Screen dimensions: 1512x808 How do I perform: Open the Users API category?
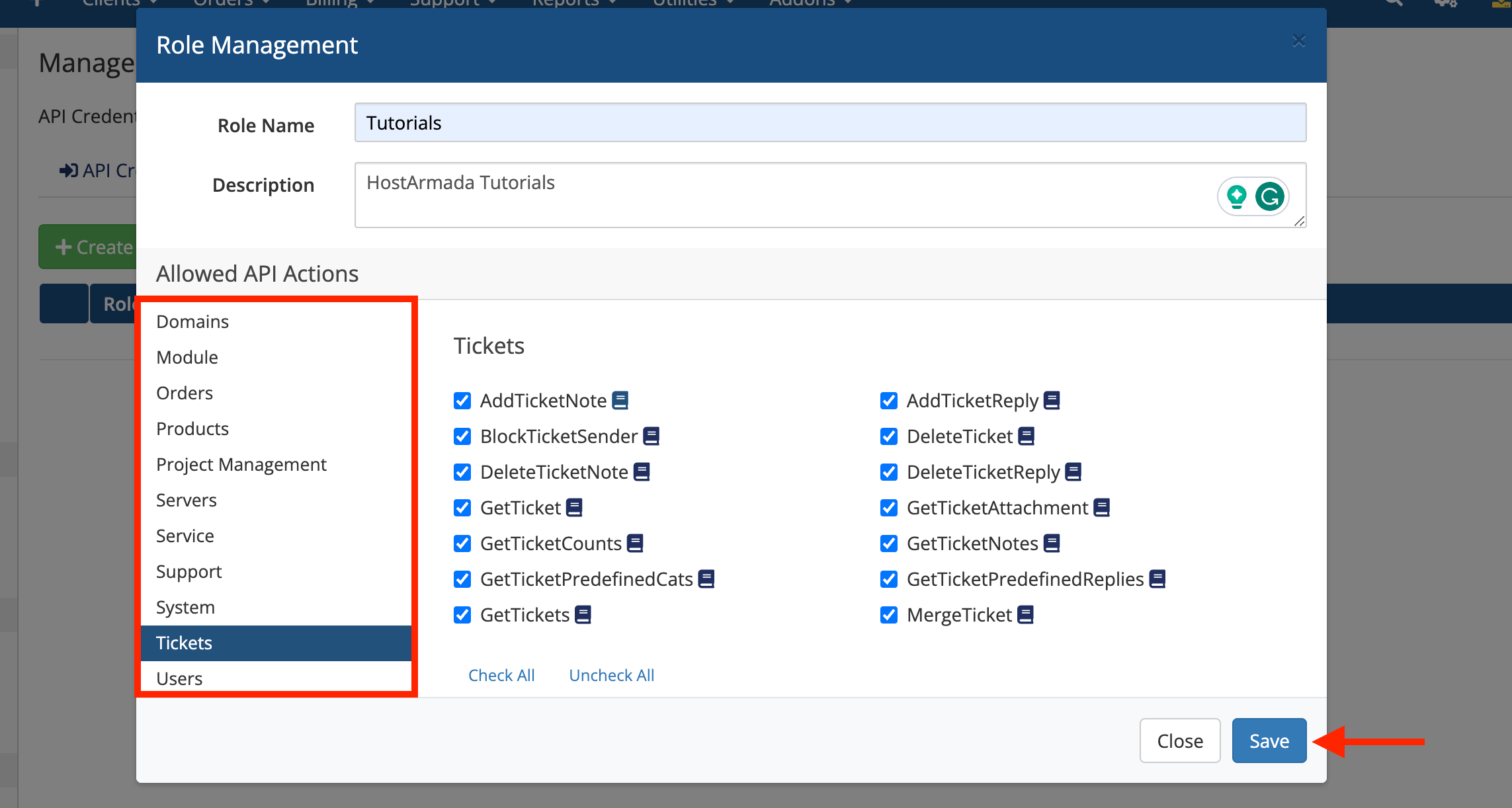[276, 678]
